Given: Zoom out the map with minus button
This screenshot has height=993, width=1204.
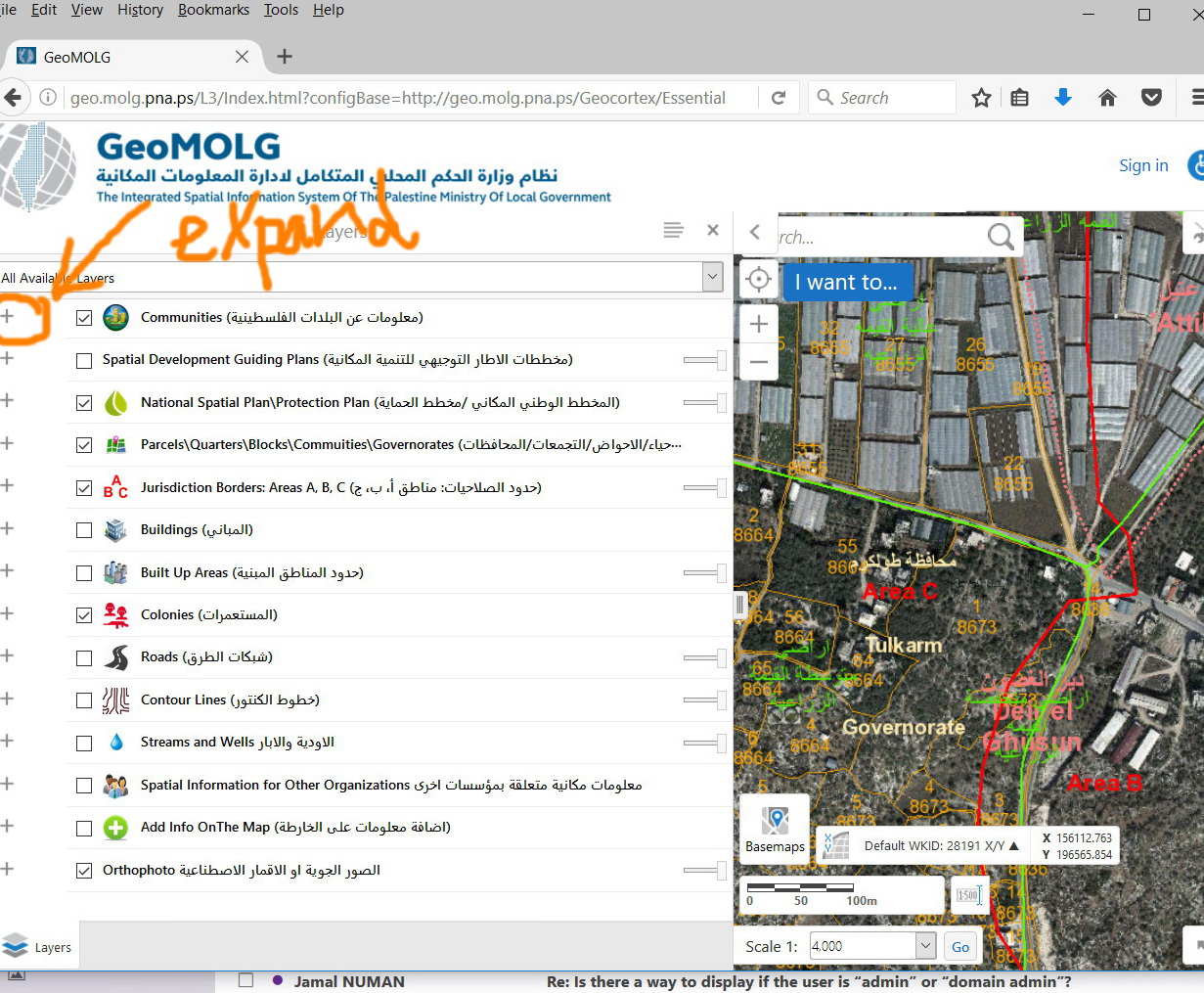Looking at the screenshot, I should pyautogui.click(x=758, y=362).
